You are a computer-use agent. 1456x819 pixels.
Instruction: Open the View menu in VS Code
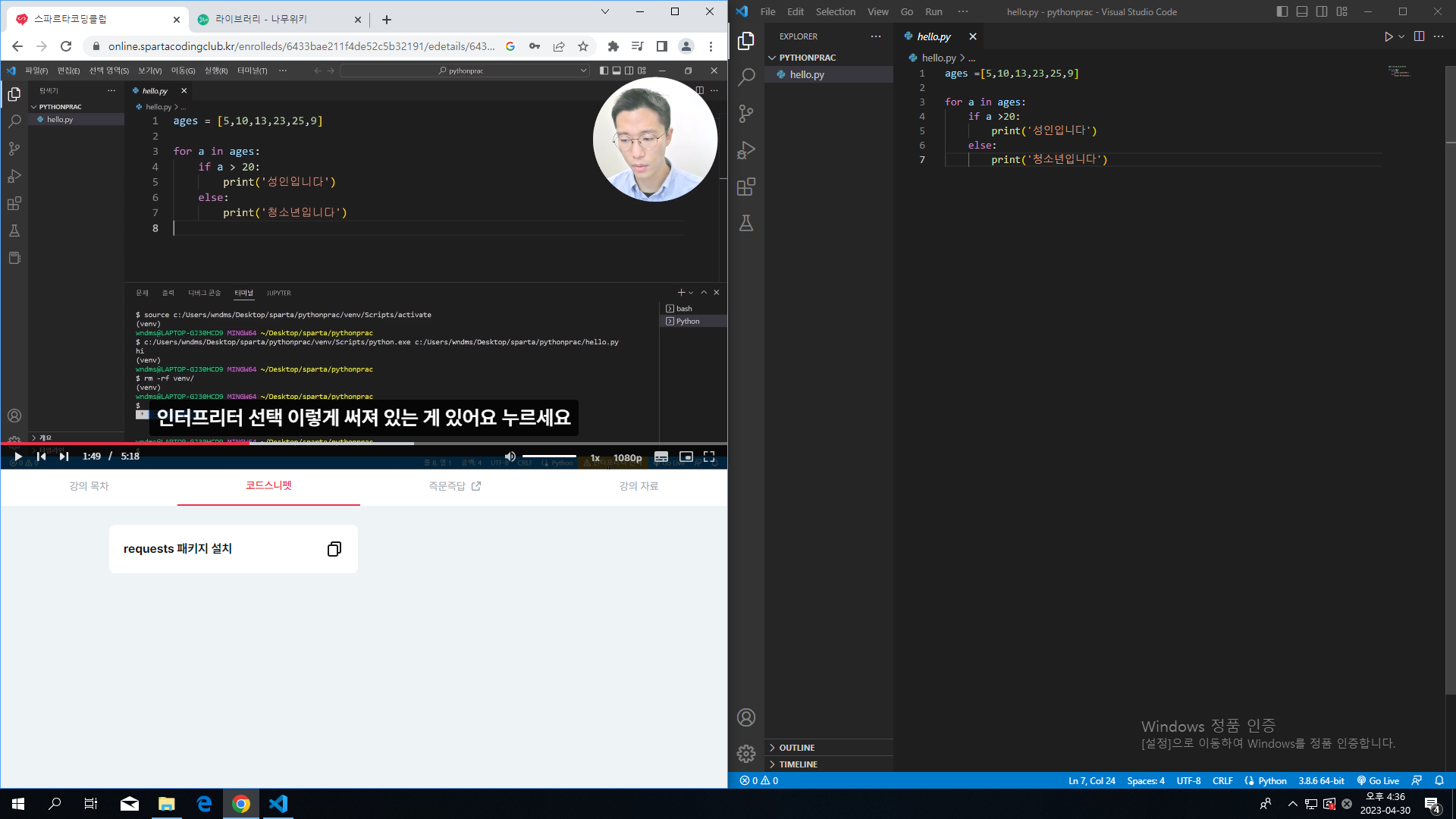point(878,11)
